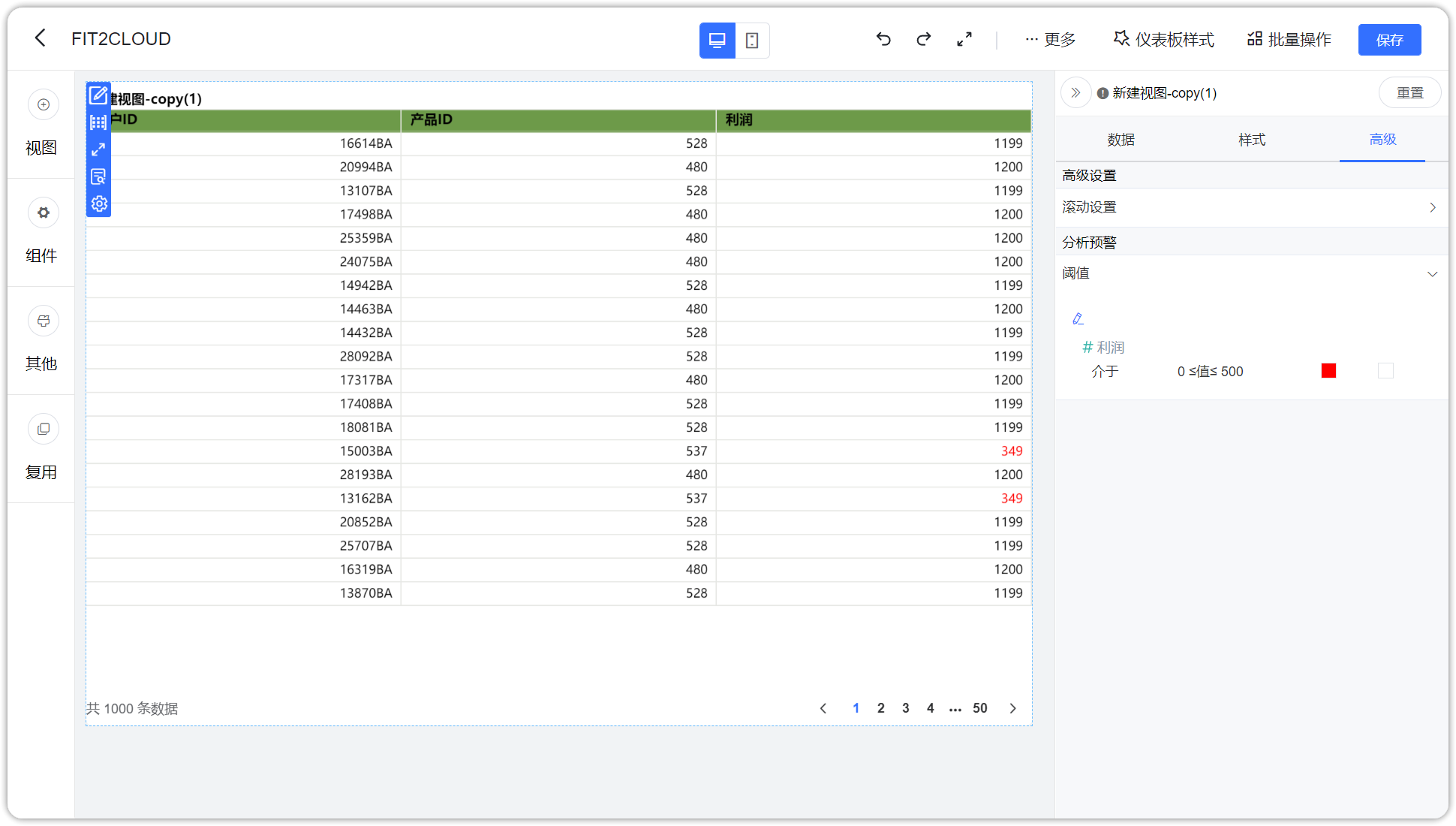
Task: Click the FIT2CLOUD dashboard title
Action: [x=121, y=39]
